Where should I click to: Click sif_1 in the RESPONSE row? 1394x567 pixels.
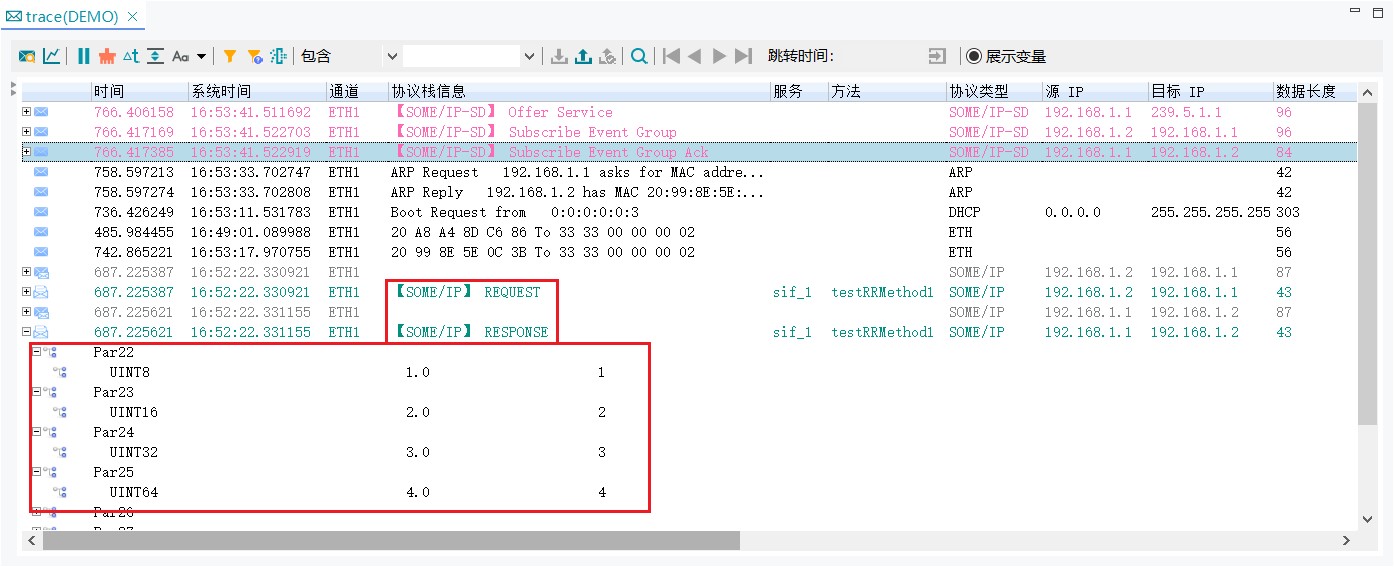point(792,332)
